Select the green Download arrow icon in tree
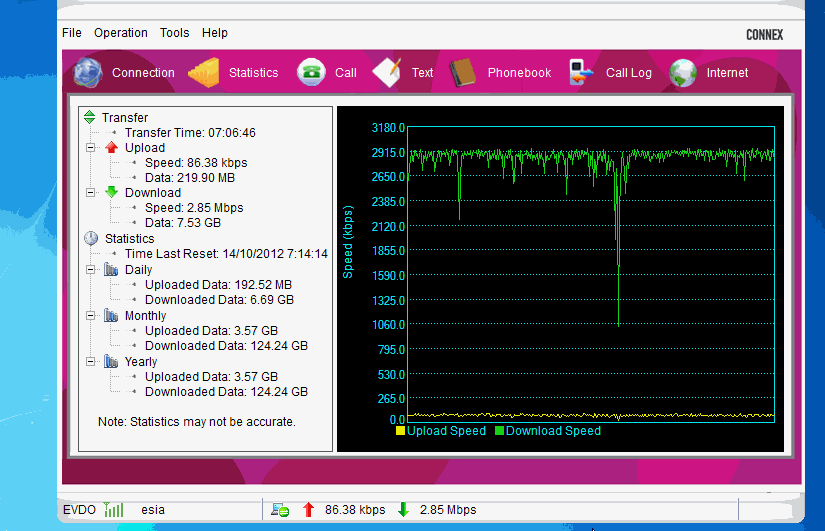The image size is (825, 531). 111,192
